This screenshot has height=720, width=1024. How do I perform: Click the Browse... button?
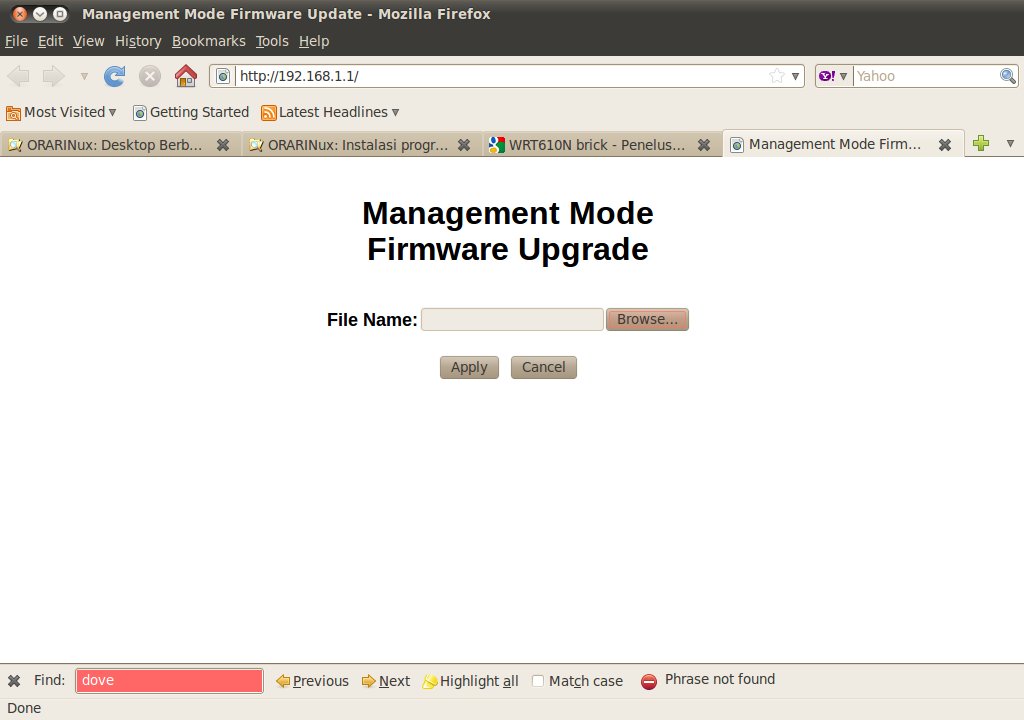click(647, 319)
